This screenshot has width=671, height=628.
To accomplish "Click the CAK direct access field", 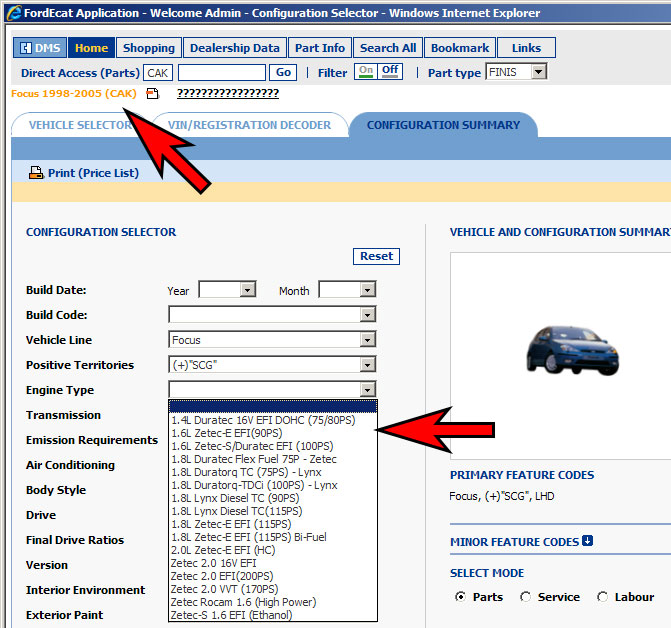I will pos(158,73).
